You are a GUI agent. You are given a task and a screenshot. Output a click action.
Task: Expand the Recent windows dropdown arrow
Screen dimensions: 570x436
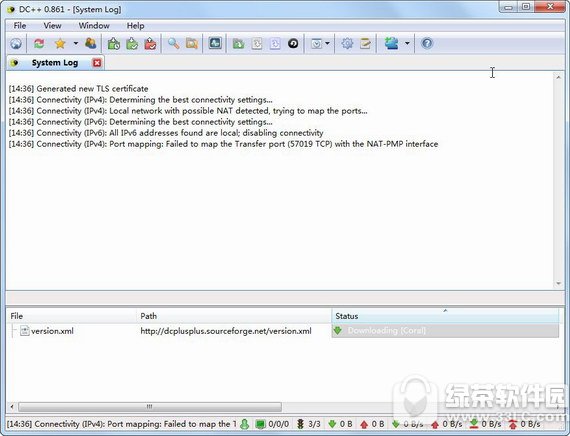pyautogui.click(x=327, y=44)
